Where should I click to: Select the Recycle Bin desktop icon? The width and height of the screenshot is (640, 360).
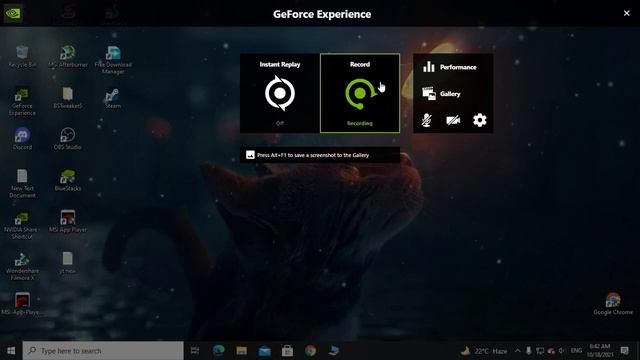pos(22,57)
